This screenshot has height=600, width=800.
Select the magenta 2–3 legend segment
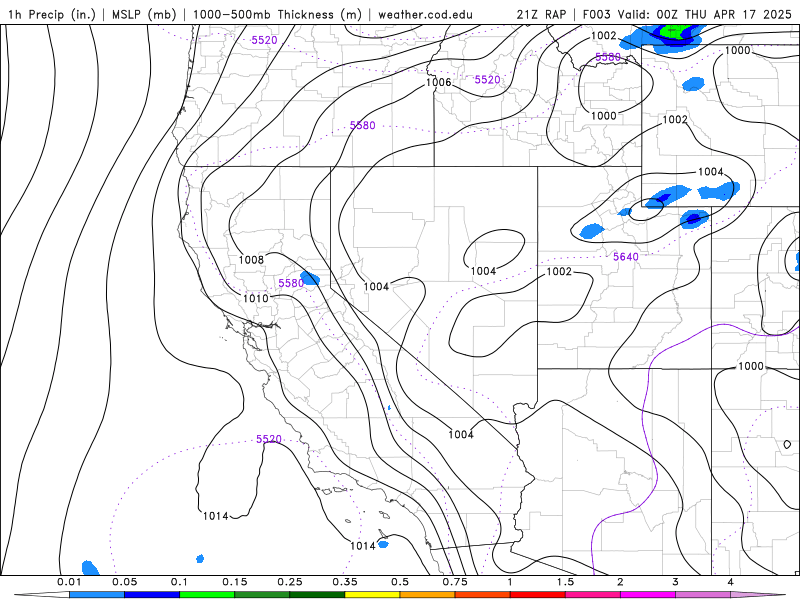(648, 594)
